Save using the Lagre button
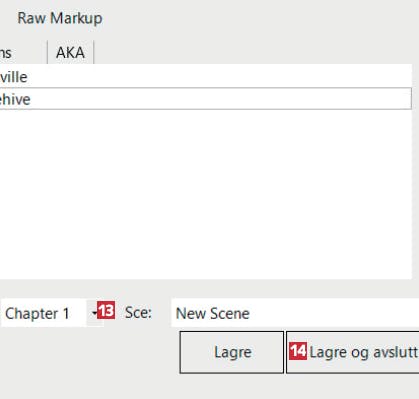This screenshot has width=419, height=399. (x=232, y=352)
